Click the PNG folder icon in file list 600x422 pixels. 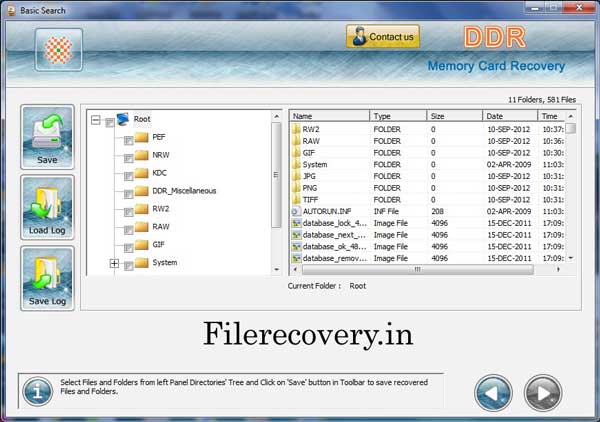point(296,188)
